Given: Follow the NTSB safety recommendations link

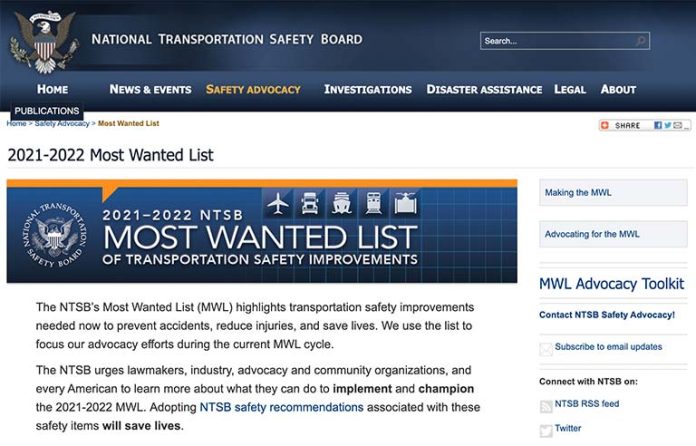Looking at the screenshot, I should [281, 407].
